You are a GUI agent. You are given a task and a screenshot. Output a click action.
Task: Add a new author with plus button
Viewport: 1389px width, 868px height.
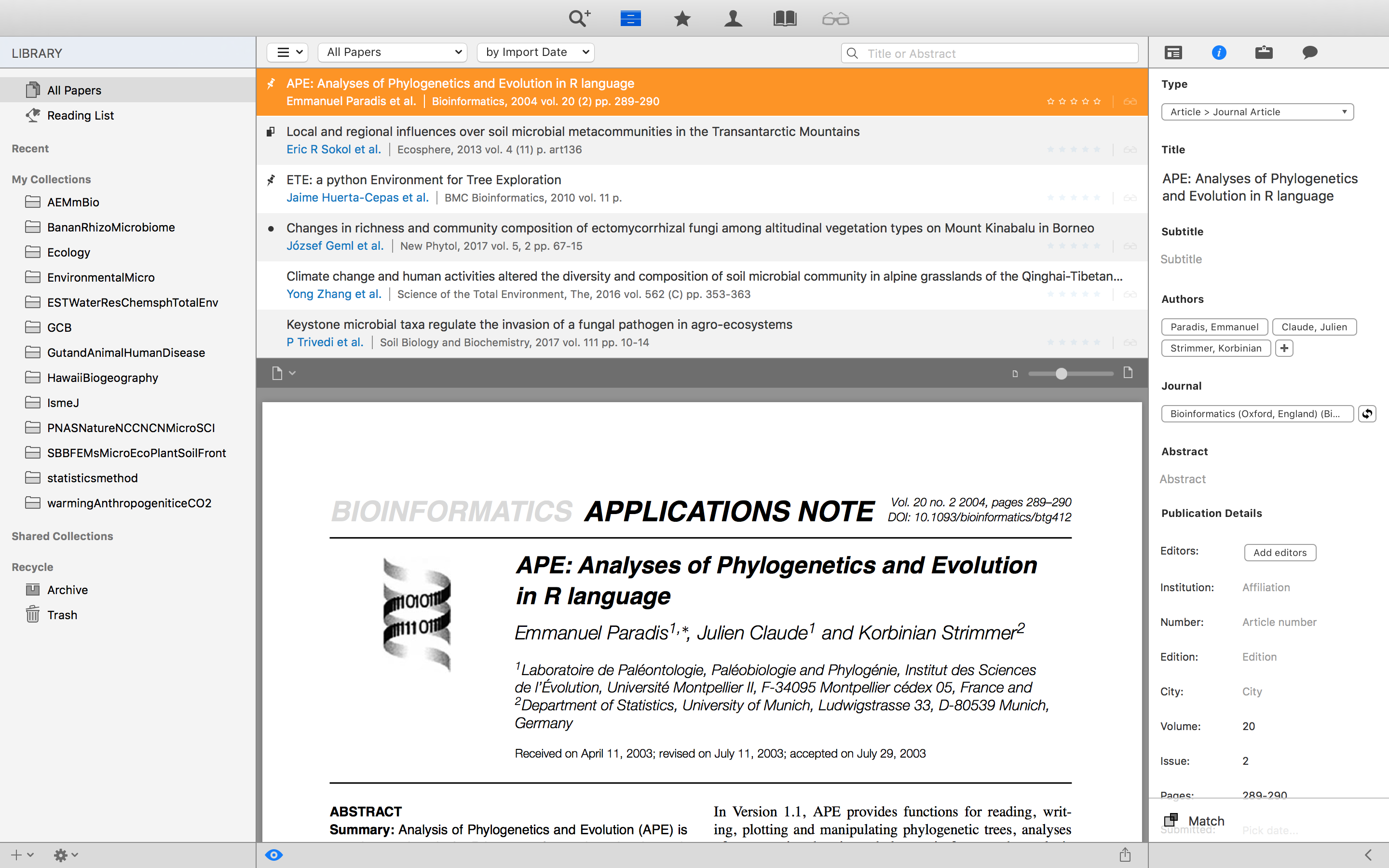(x=1284, y=348)
